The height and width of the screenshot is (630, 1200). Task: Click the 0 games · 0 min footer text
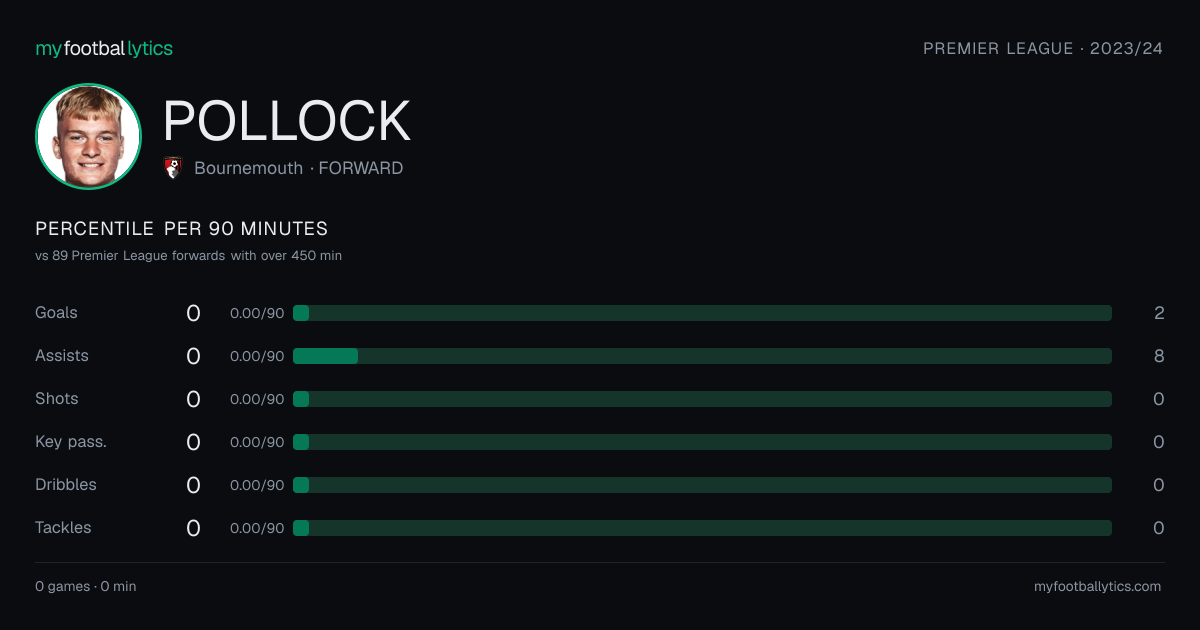point(86,587)
